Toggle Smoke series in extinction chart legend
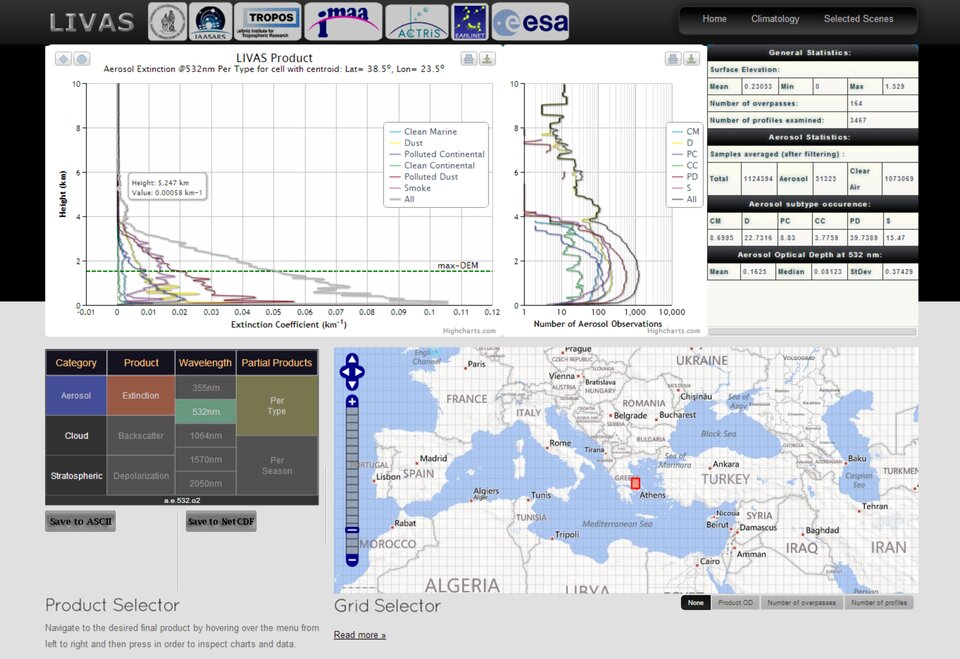Screen dimensions: 960x659 pyautogui.click(x=417, y=188)
